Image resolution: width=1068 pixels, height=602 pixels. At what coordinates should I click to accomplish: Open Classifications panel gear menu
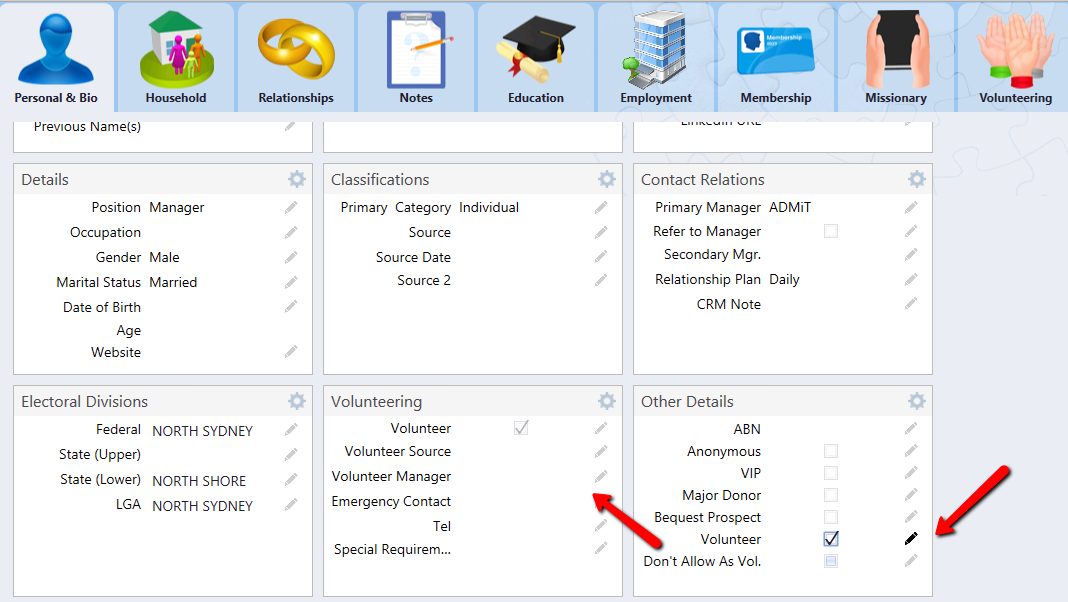point(607,179)
